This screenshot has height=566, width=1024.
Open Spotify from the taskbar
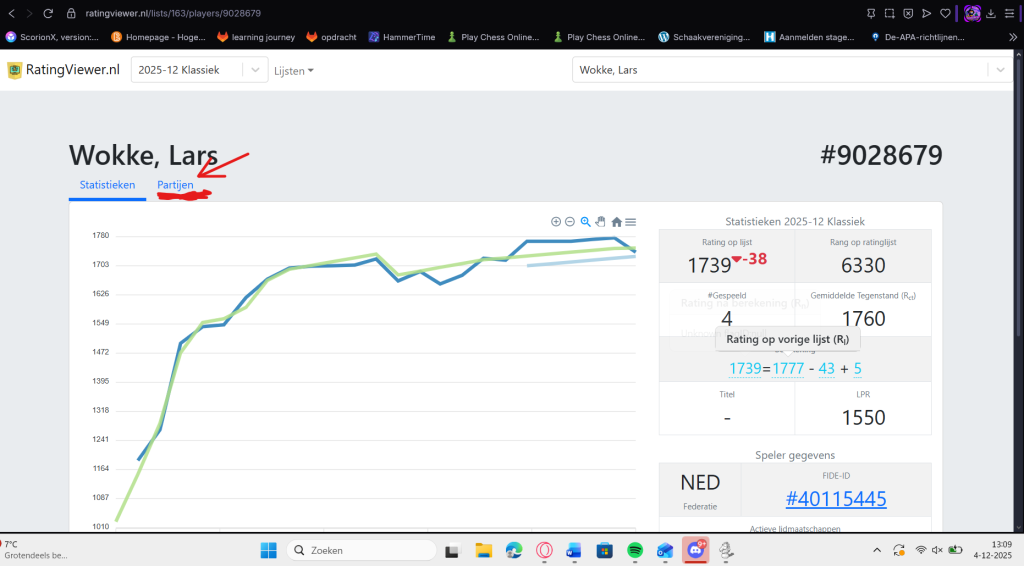coord(635,550)
